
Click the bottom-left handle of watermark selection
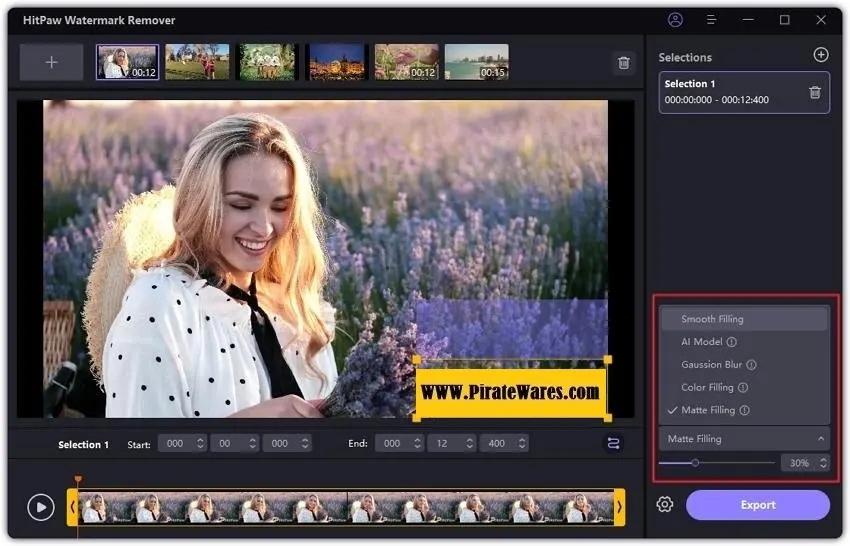416,418
